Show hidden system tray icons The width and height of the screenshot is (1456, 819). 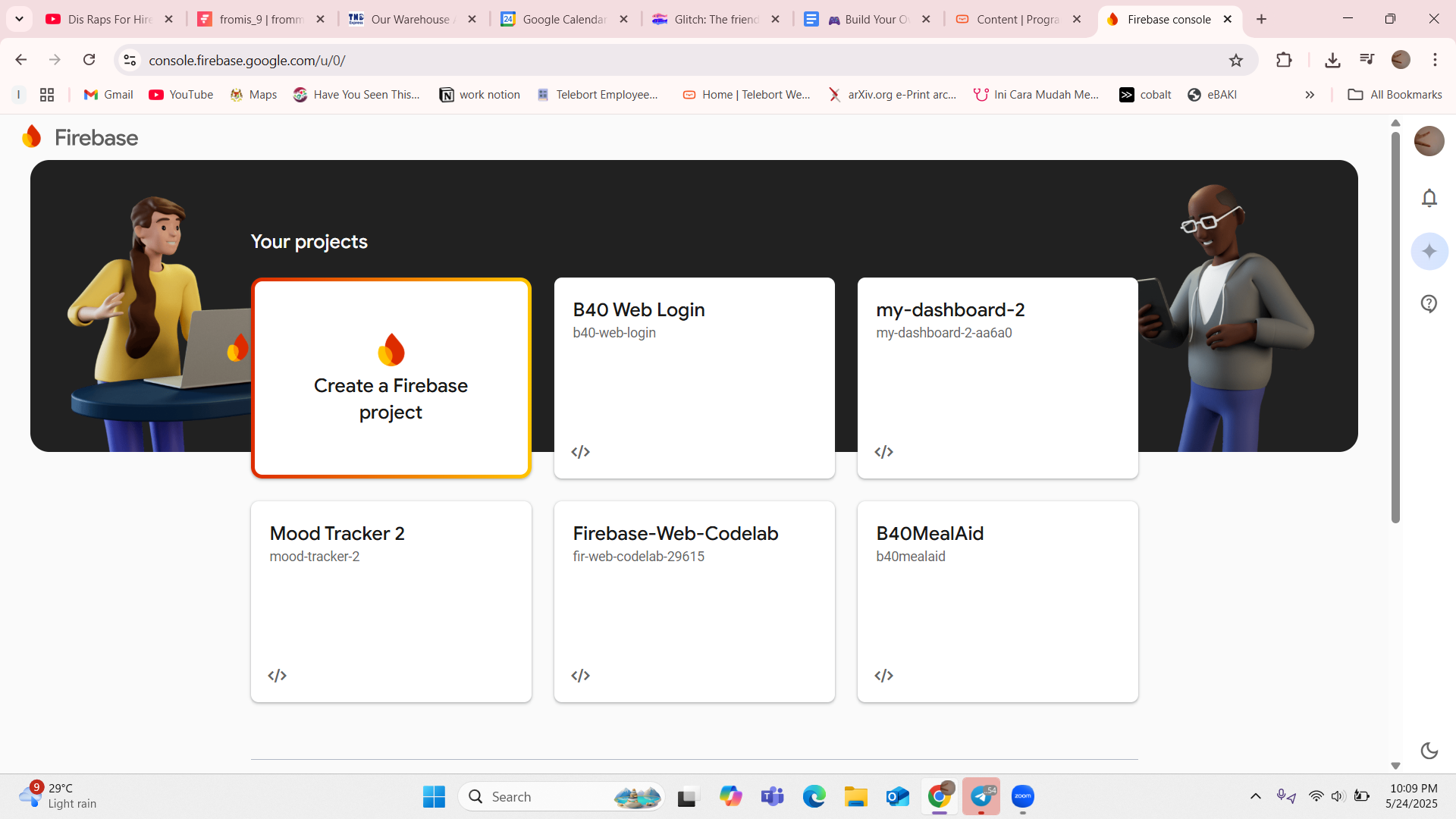pos(1255,796)
